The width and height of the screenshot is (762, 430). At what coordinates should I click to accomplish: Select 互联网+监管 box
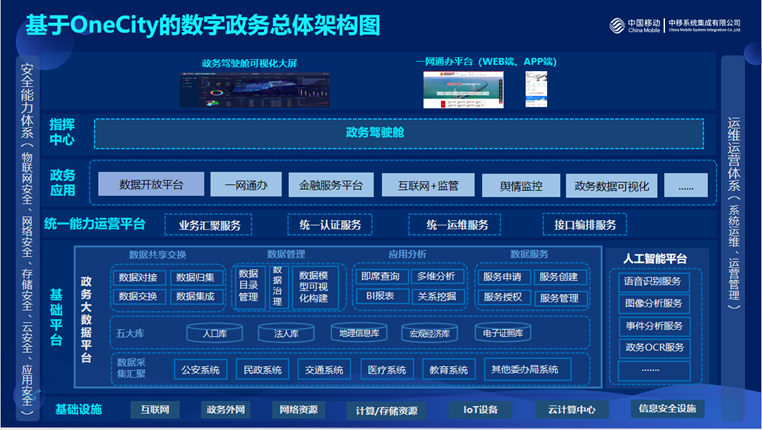coord(428,185)
